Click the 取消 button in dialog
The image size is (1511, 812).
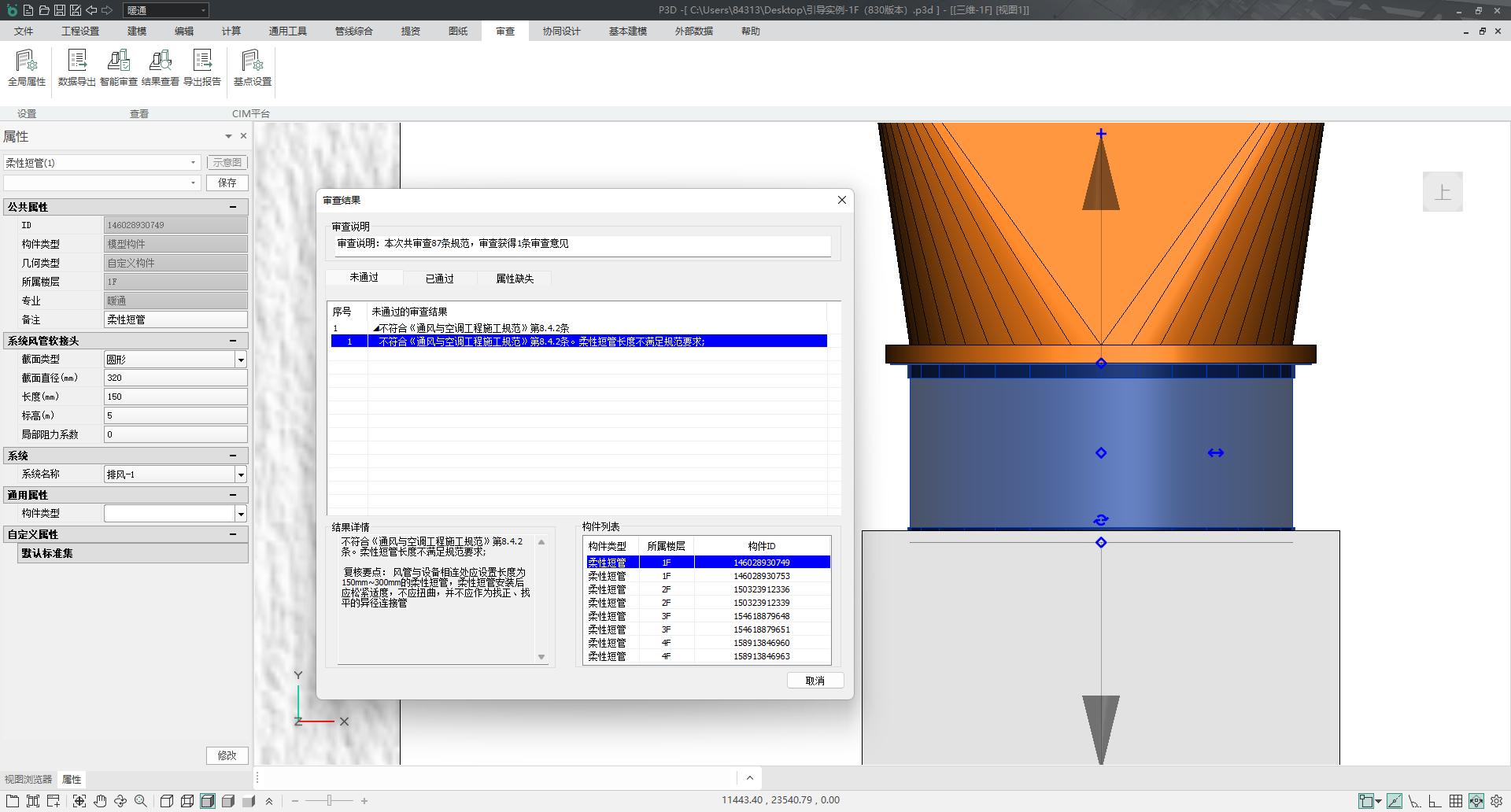tap(815, 681)
